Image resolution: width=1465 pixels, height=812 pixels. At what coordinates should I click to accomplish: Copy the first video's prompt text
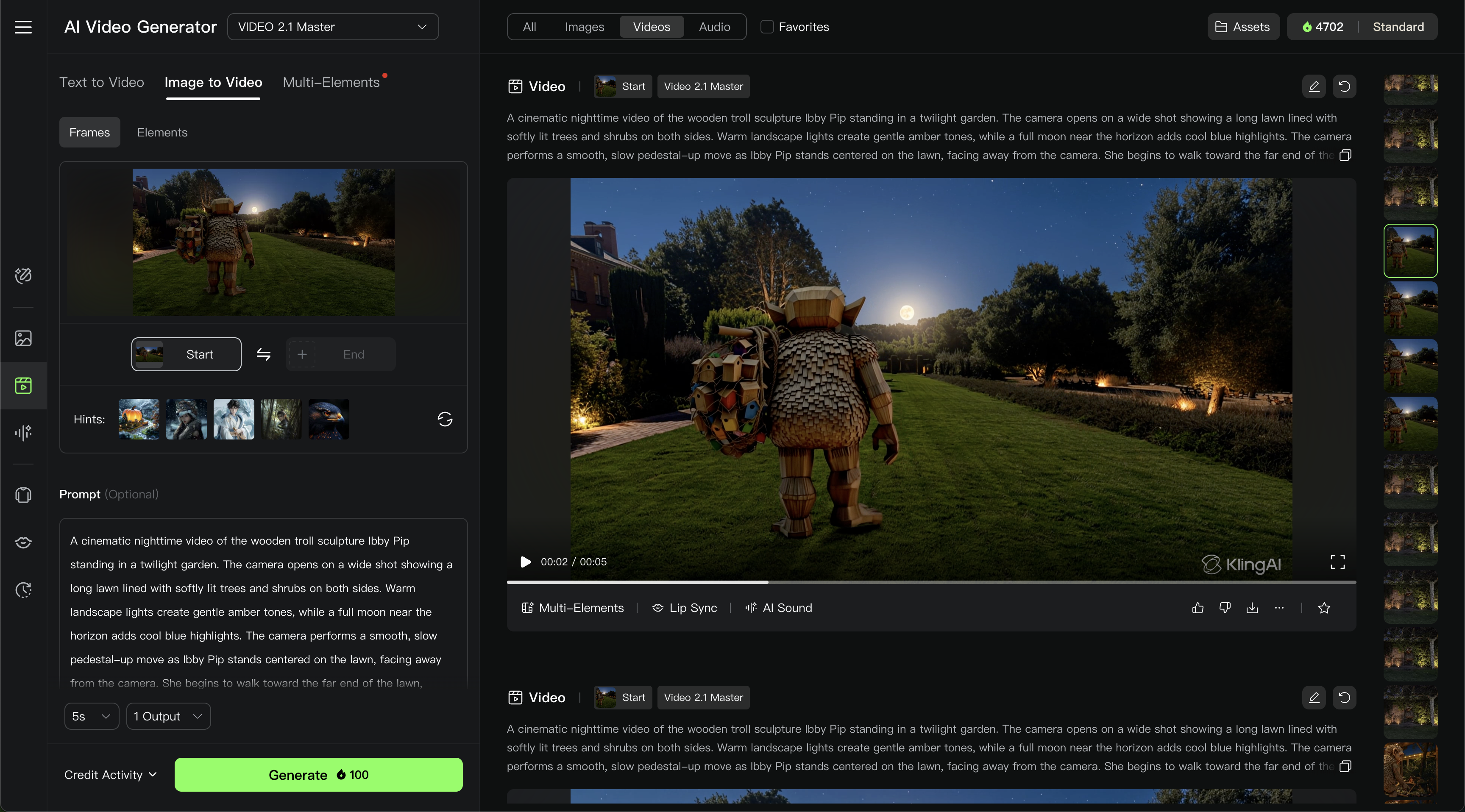coord(1345,155)
